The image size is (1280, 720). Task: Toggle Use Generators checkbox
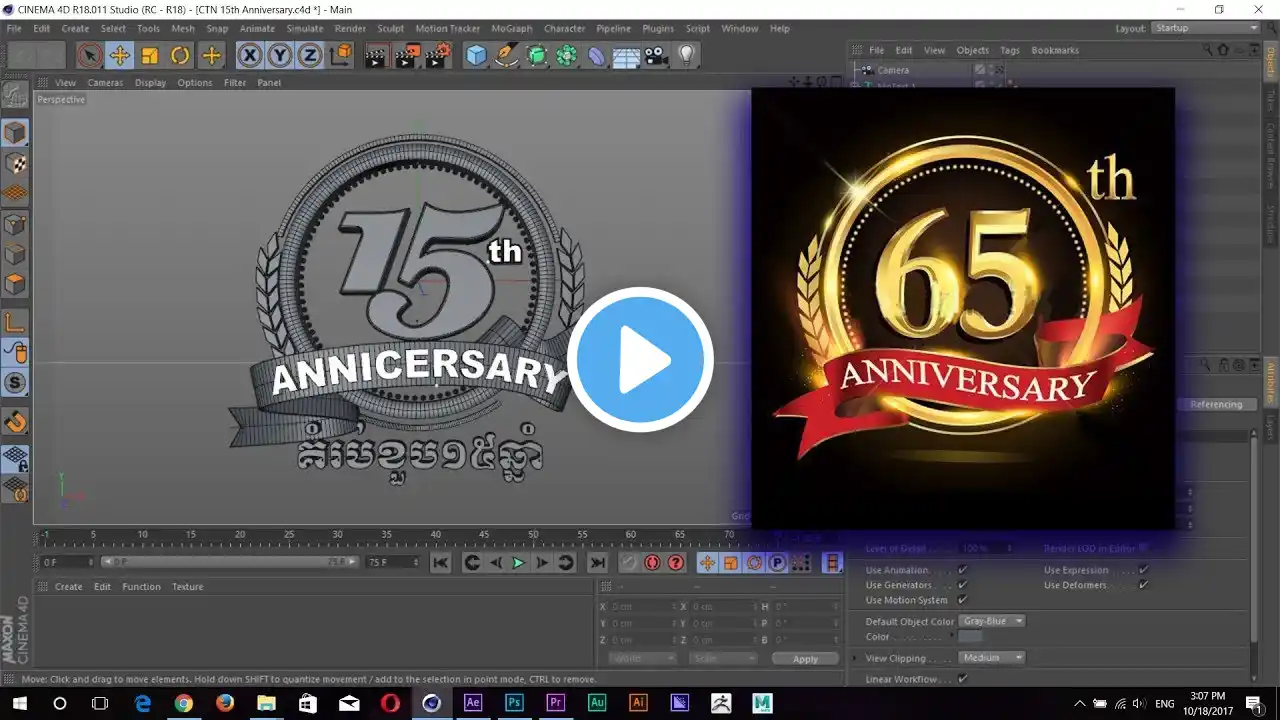click(962, 585)
